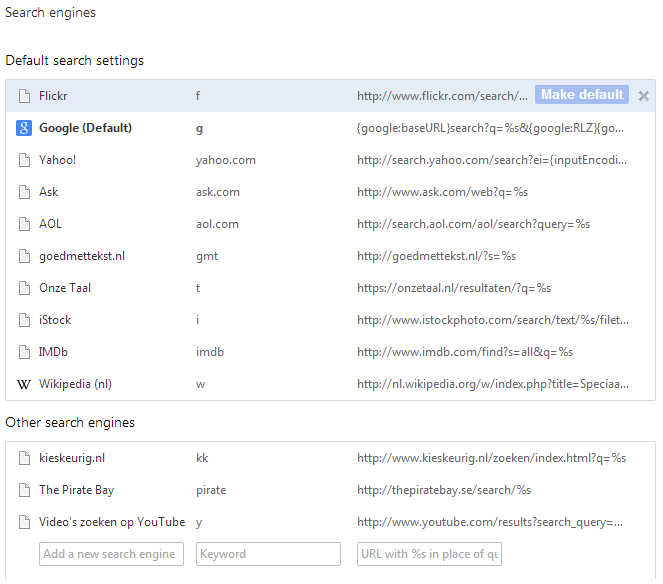The image size is (663, 584).
Task: Click the gmt keyword
Action: click(207, 257)
